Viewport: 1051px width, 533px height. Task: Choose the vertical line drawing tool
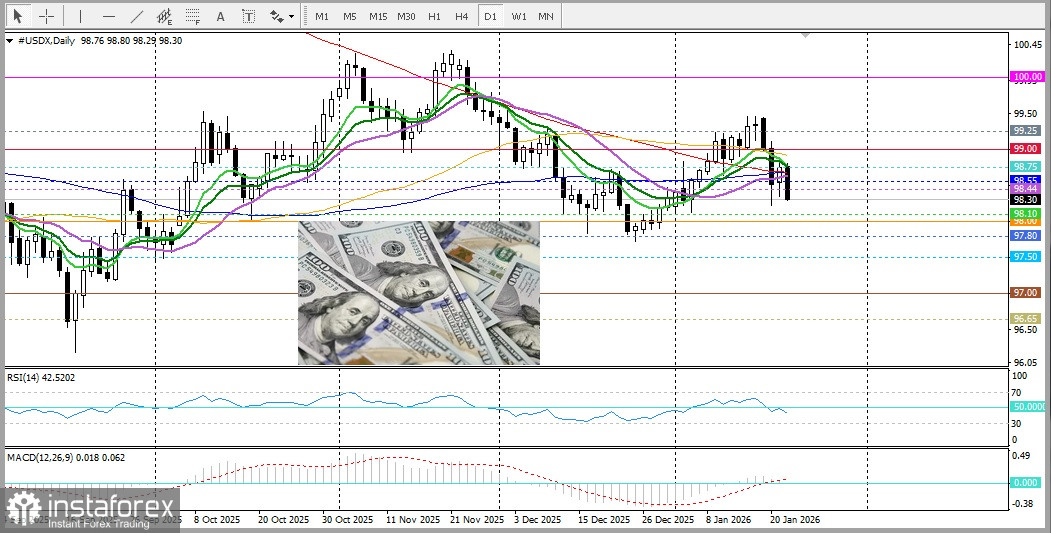point(80,16)
